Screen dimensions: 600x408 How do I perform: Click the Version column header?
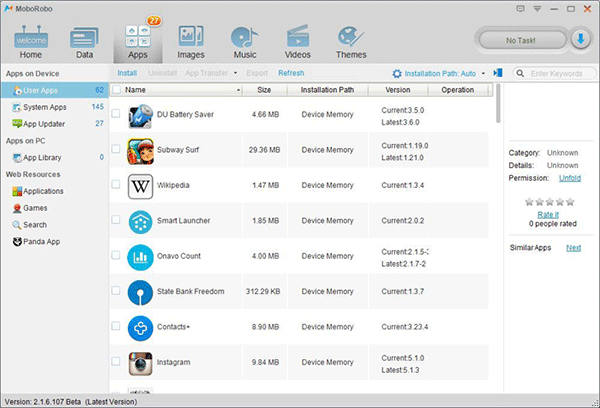(398, 90)
